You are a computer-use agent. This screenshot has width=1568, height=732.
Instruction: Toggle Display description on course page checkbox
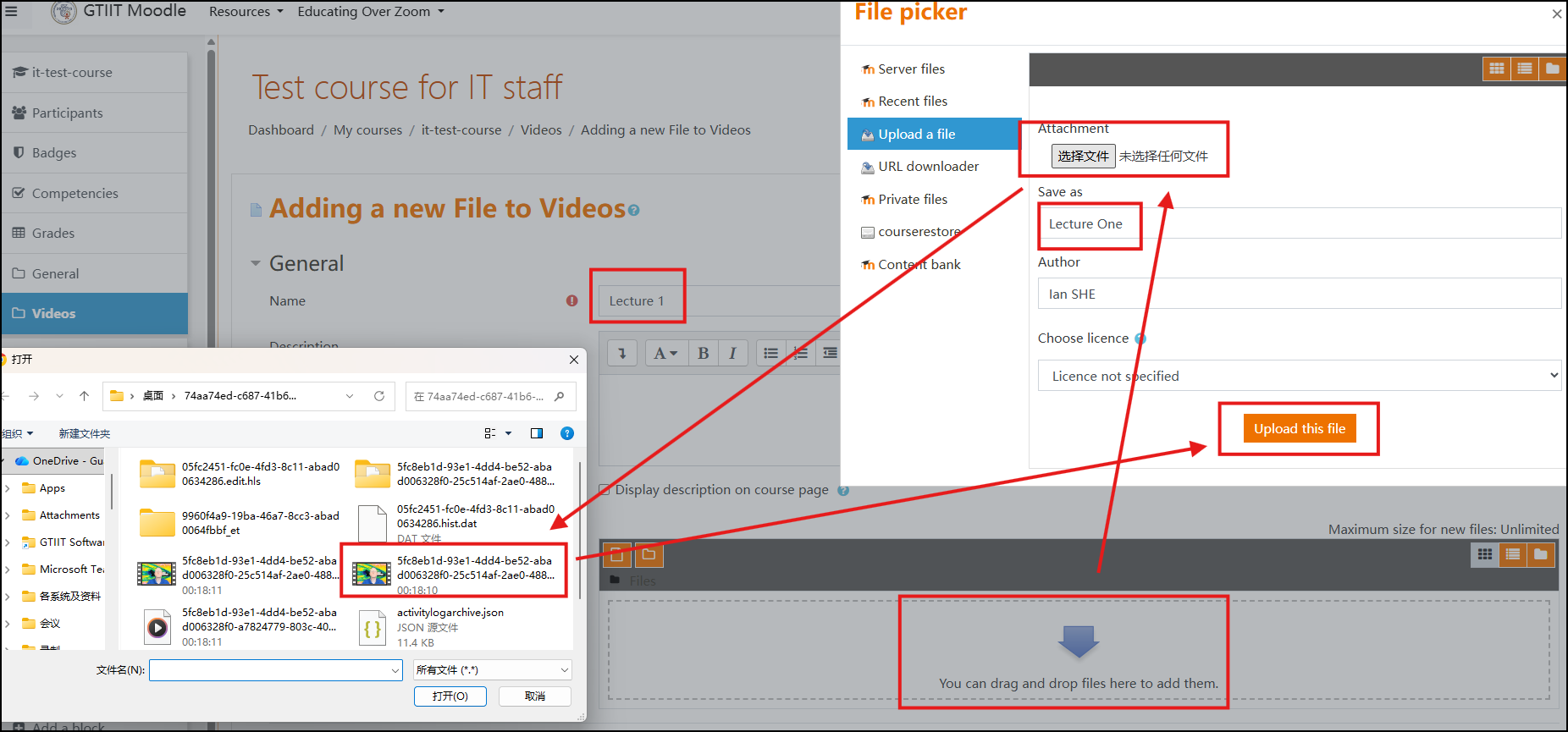(605, 490)
